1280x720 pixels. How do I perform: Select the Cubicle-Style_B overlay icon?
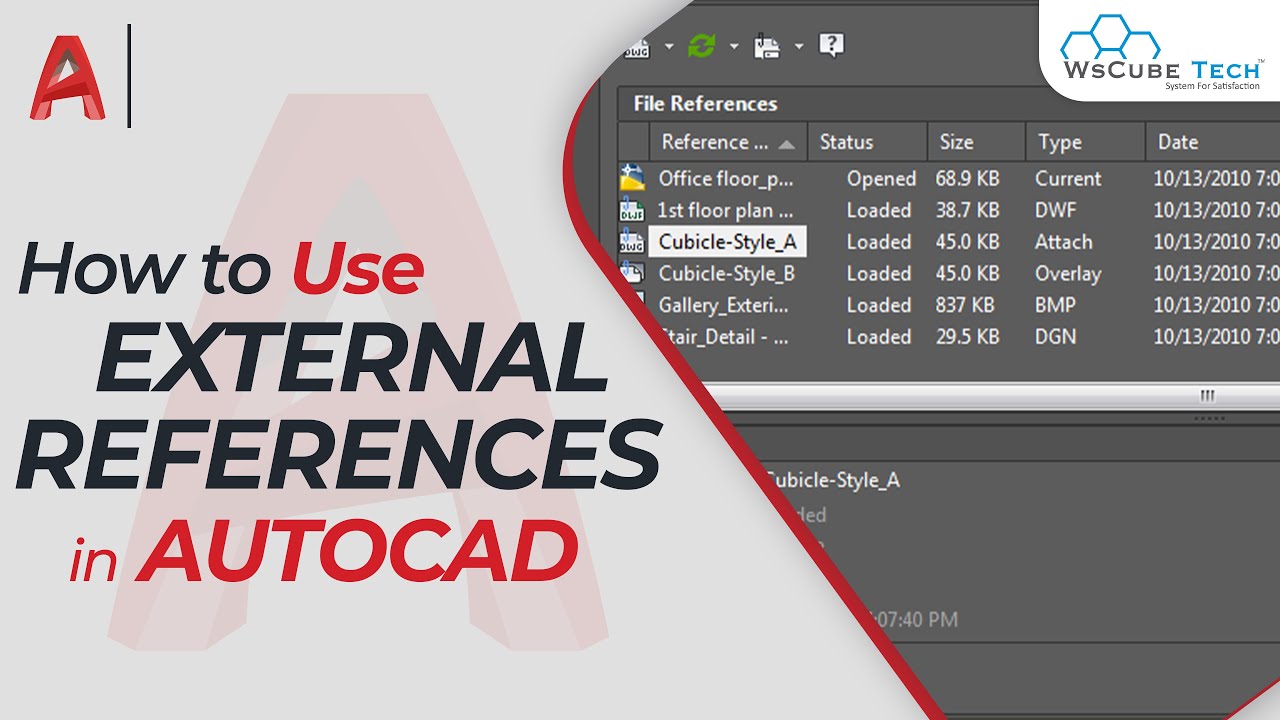click(633, 272)
